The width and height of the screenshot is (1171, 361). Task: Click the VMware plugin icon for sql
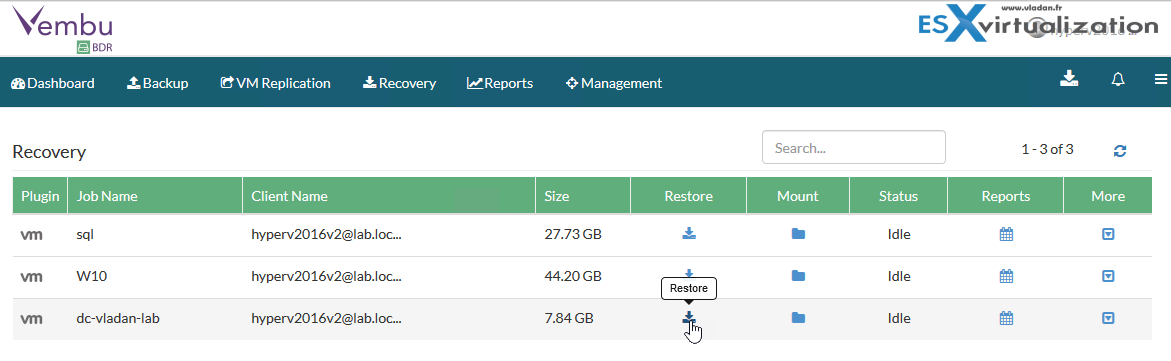(x=31, y=235)
